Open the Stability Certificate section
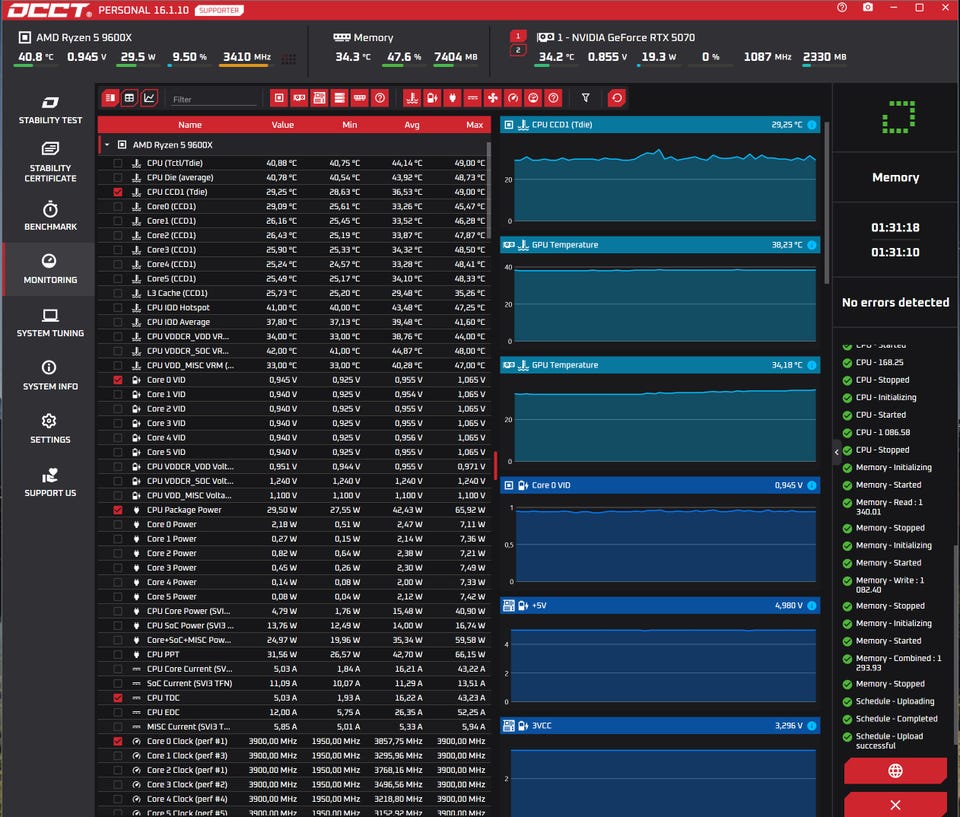960x817 pixels. tap(50, 163)
